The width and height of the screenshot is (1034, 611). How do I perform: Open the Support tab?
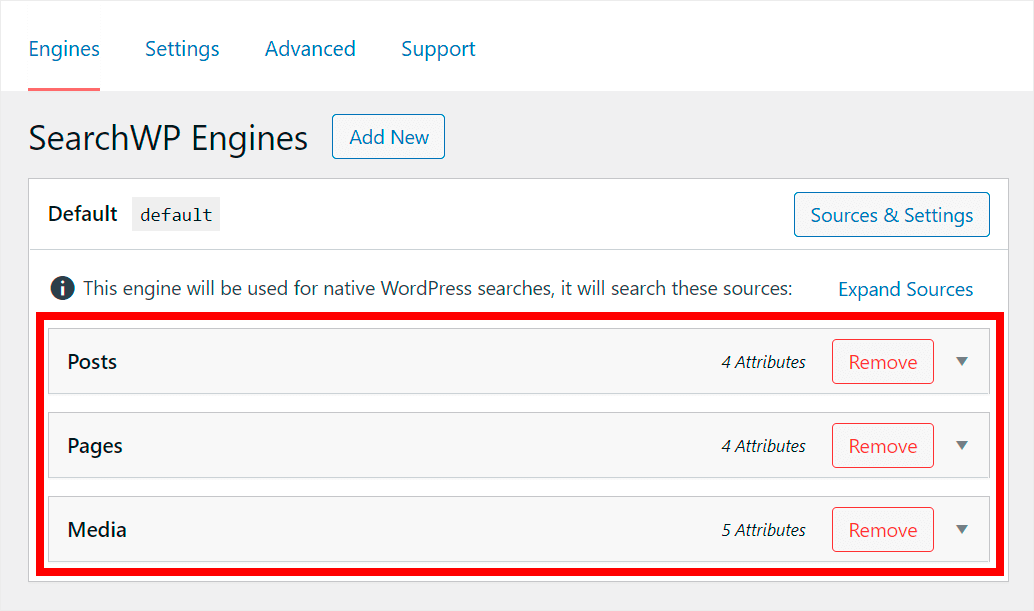pyautogui.click(x=438, y=49)
